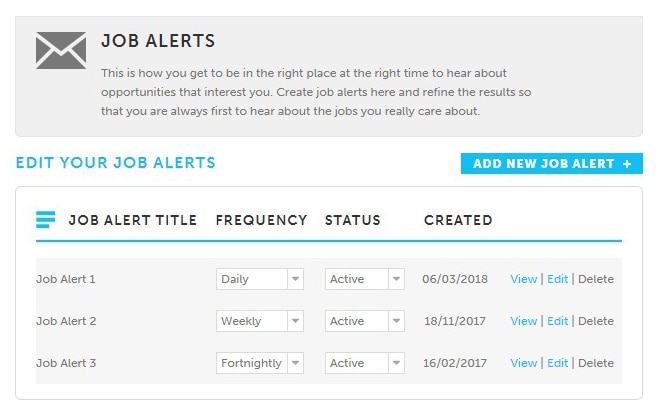660x419 pixels.
Task: Edit Job Alert 1
Action: point(557,280)
